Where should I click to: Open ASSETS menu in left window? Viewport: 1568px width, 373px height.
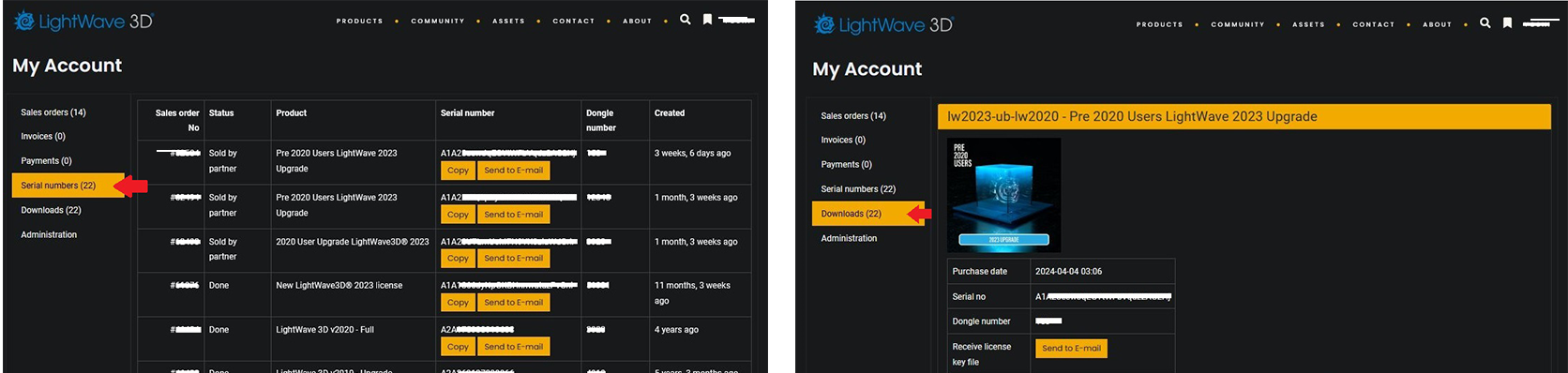coord(508,21)
